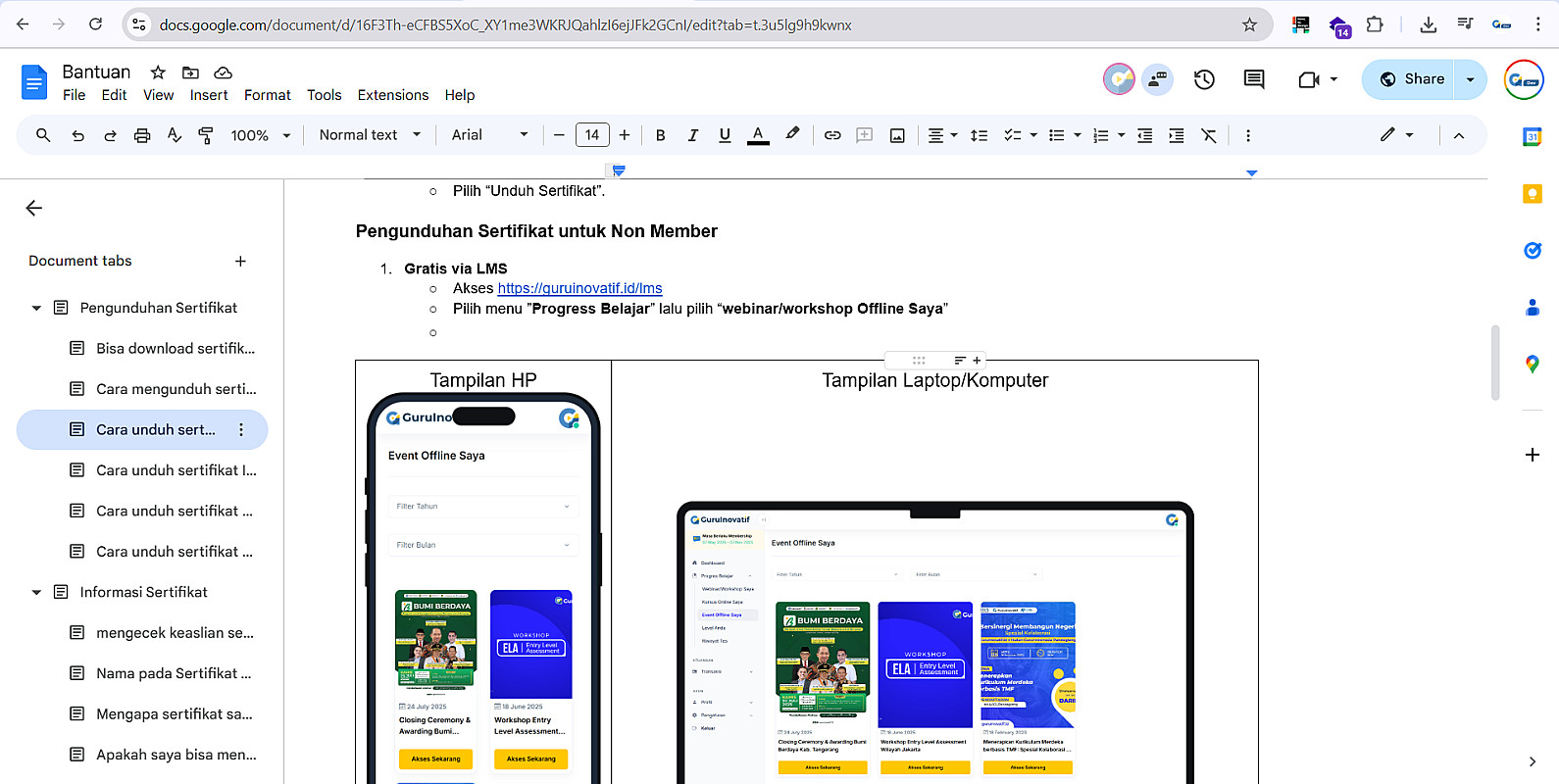This screenshot has width=1559, height=784.
Task: Click the Print icon in toolbar
Action: point(142,135)
